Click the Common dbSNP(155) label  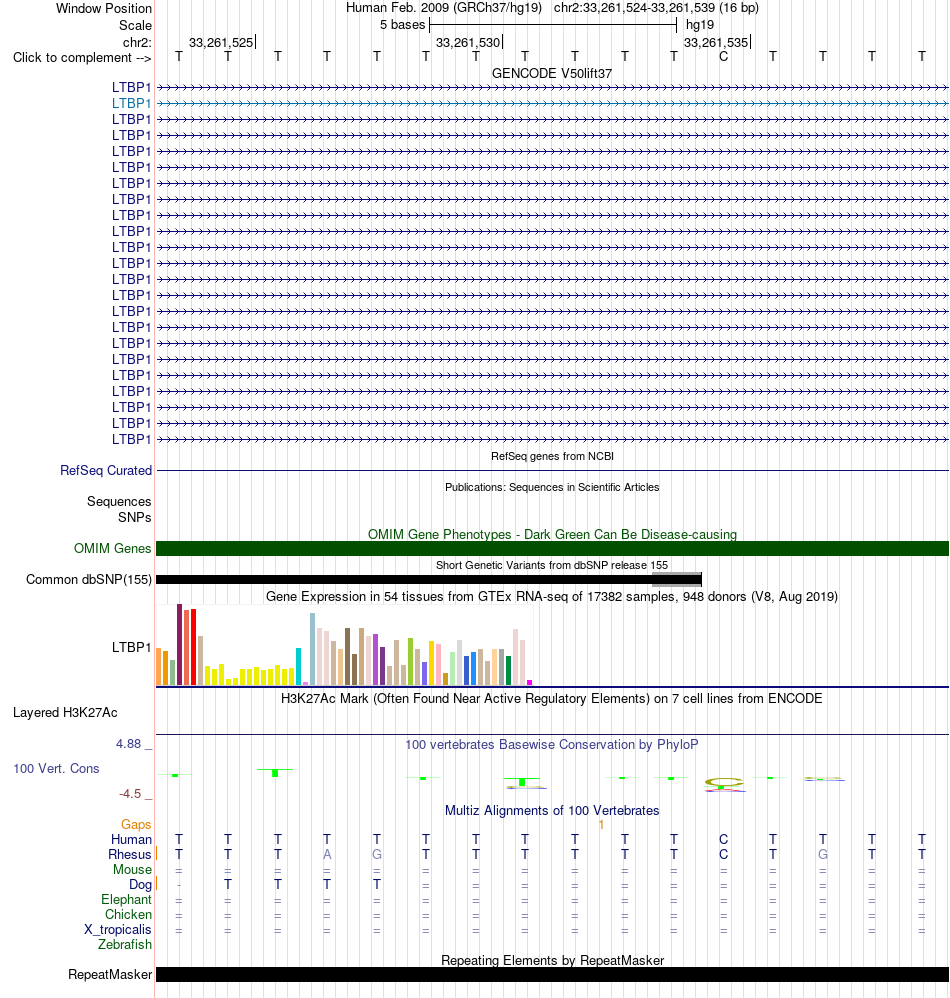tap(89, 579)
